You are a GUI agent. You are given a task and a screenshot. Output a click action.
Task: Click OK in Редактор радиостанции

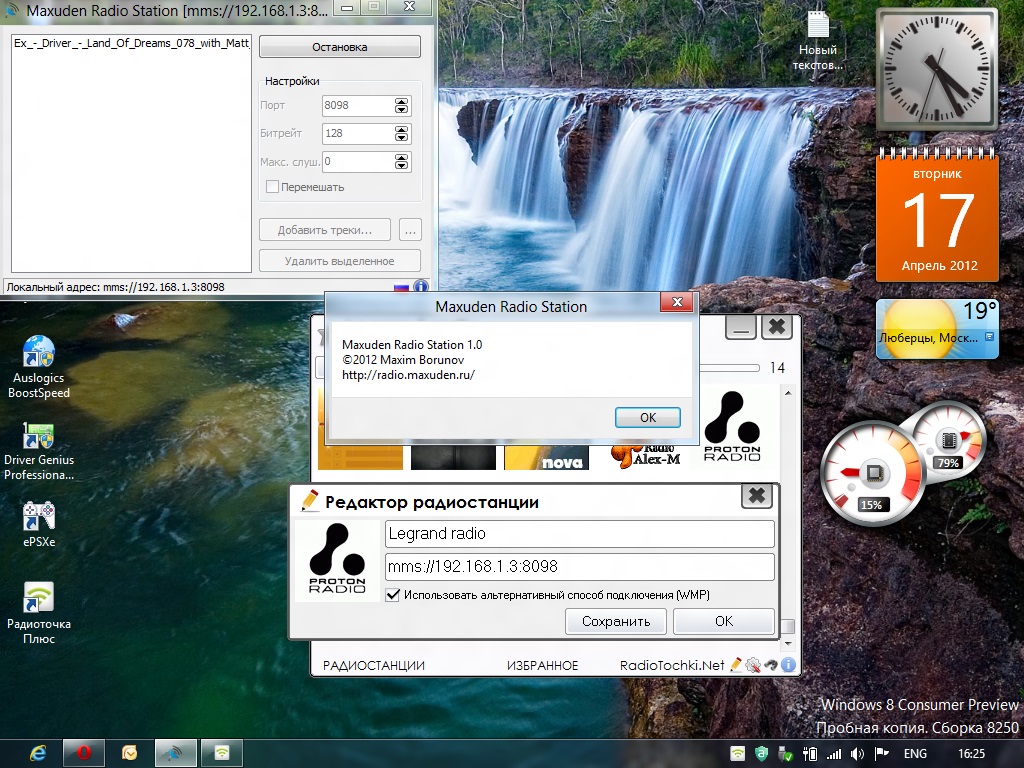724,621
